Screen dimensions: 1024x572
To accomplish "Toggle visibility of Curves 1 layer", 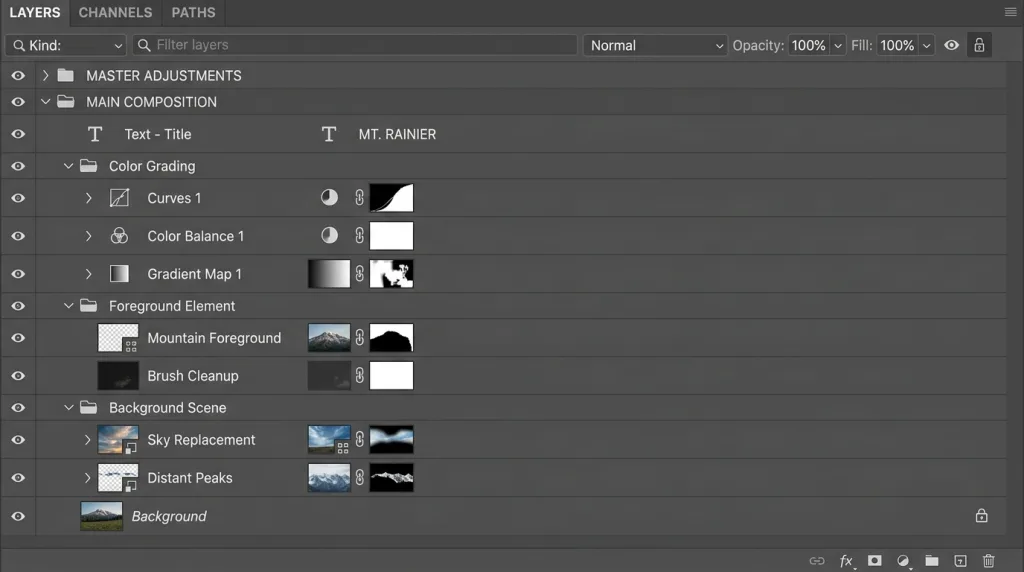I will 18,198.
